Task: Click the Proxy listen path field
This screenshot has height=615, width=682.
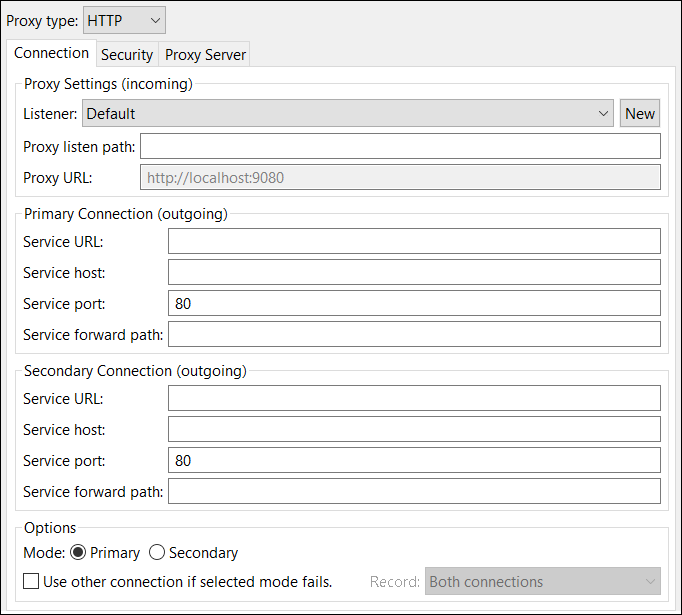Action: 400,146
